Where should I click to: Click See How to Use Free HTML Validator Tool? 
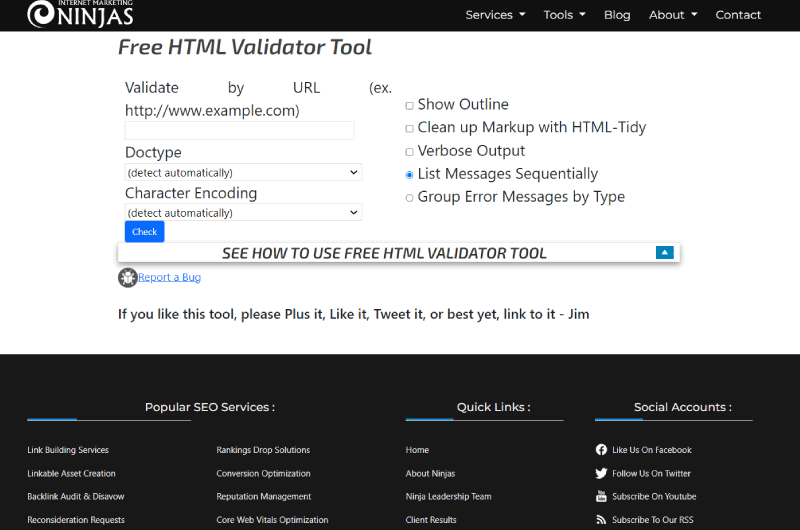click(x=384, y=253)
